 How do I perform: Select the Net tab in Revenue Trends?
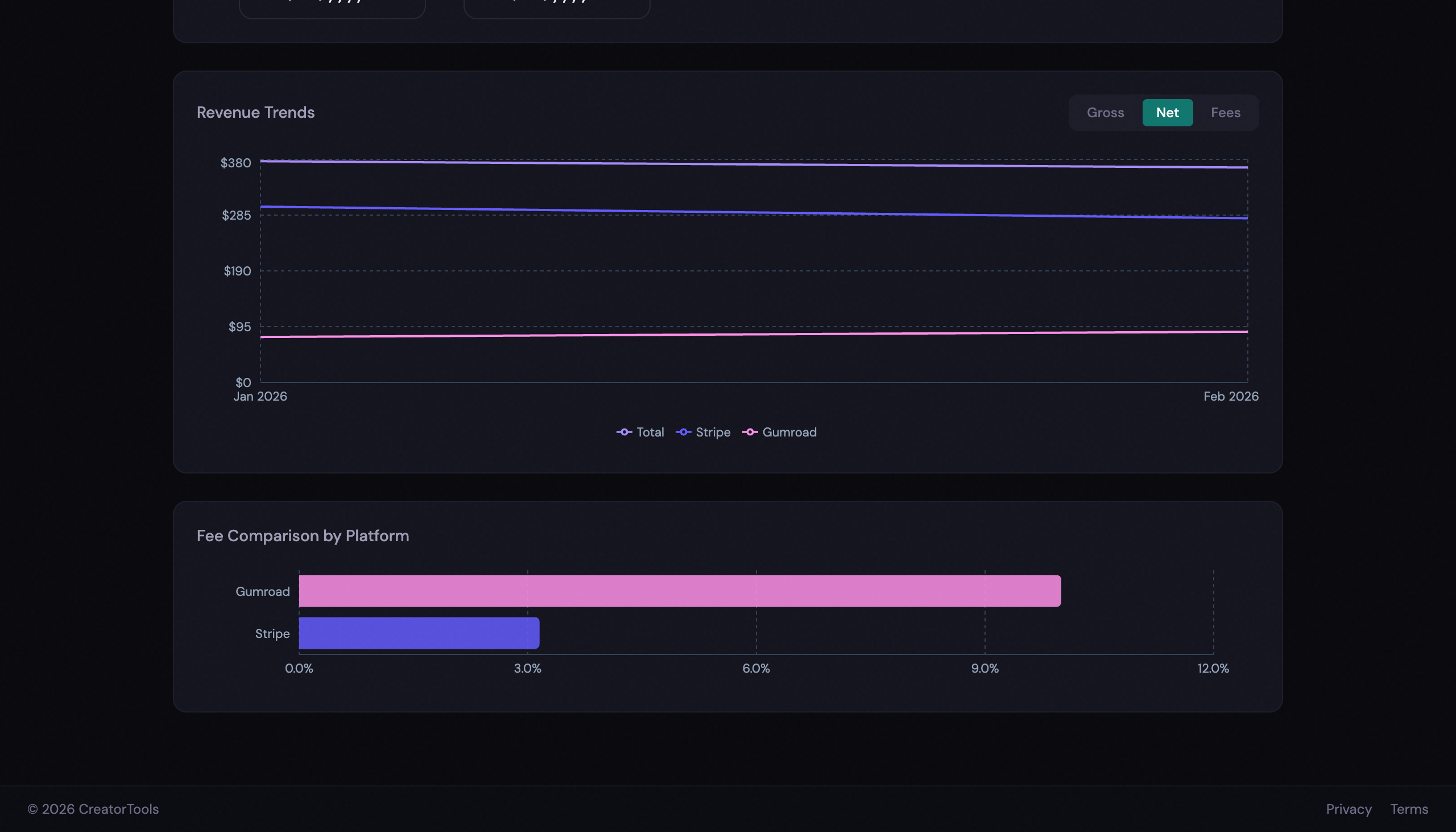point(1167,113)
